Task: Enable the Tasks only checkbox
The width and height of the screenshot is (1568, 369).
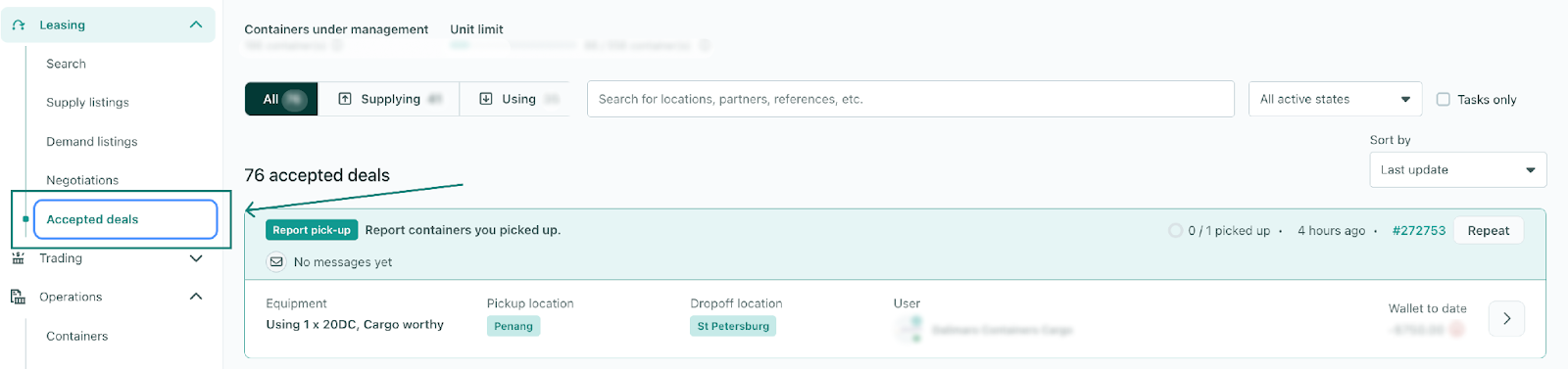Action: pos(1444,99)
